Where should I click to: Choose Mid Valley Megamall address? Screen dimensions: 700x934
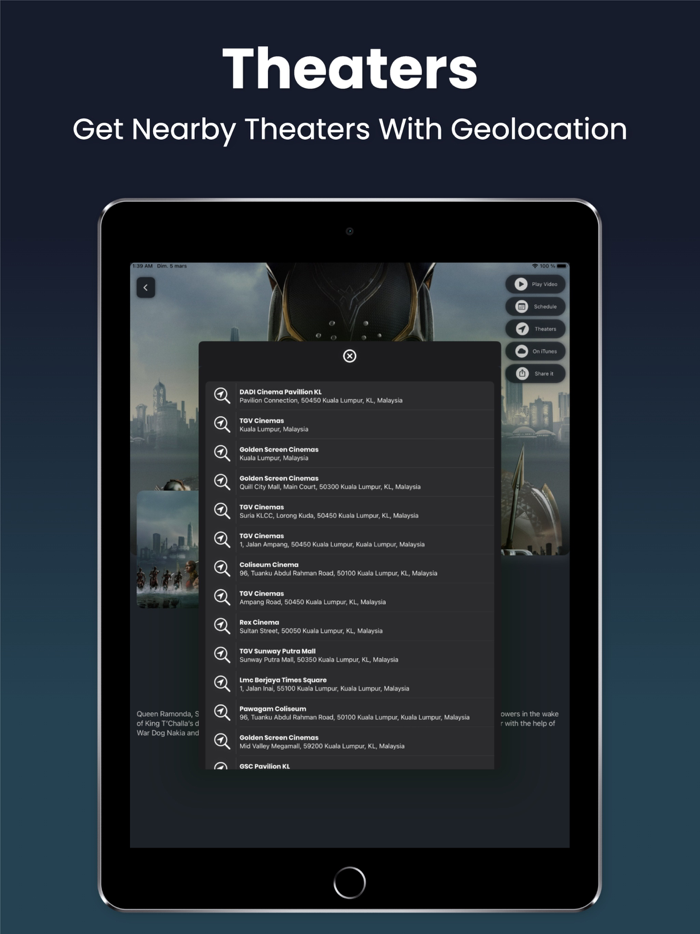pos(322,746)
